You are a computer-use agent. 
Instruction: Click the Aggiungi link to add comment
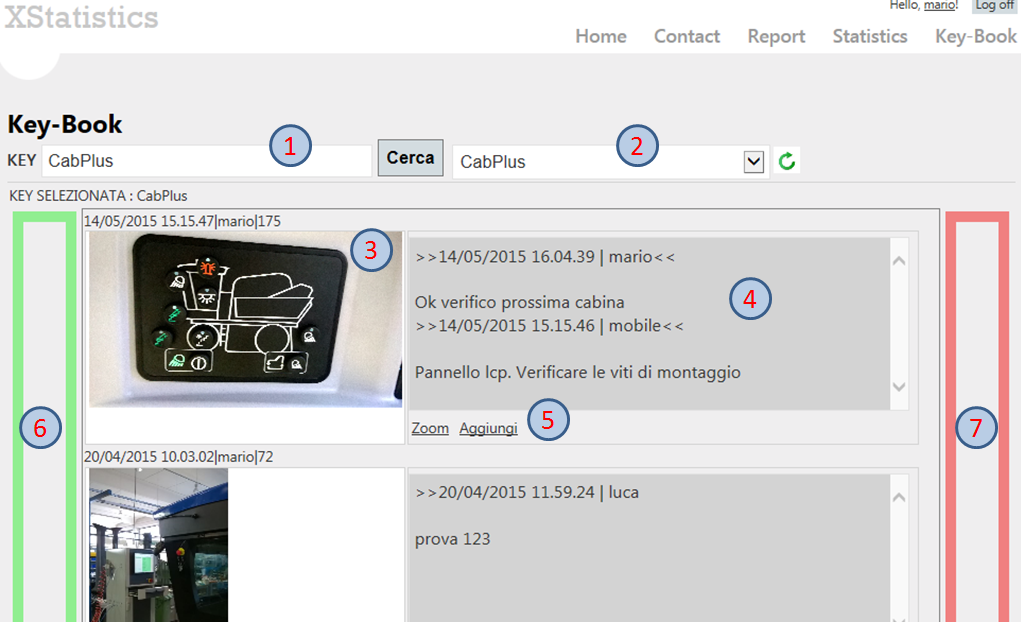[x=488, y=428]
